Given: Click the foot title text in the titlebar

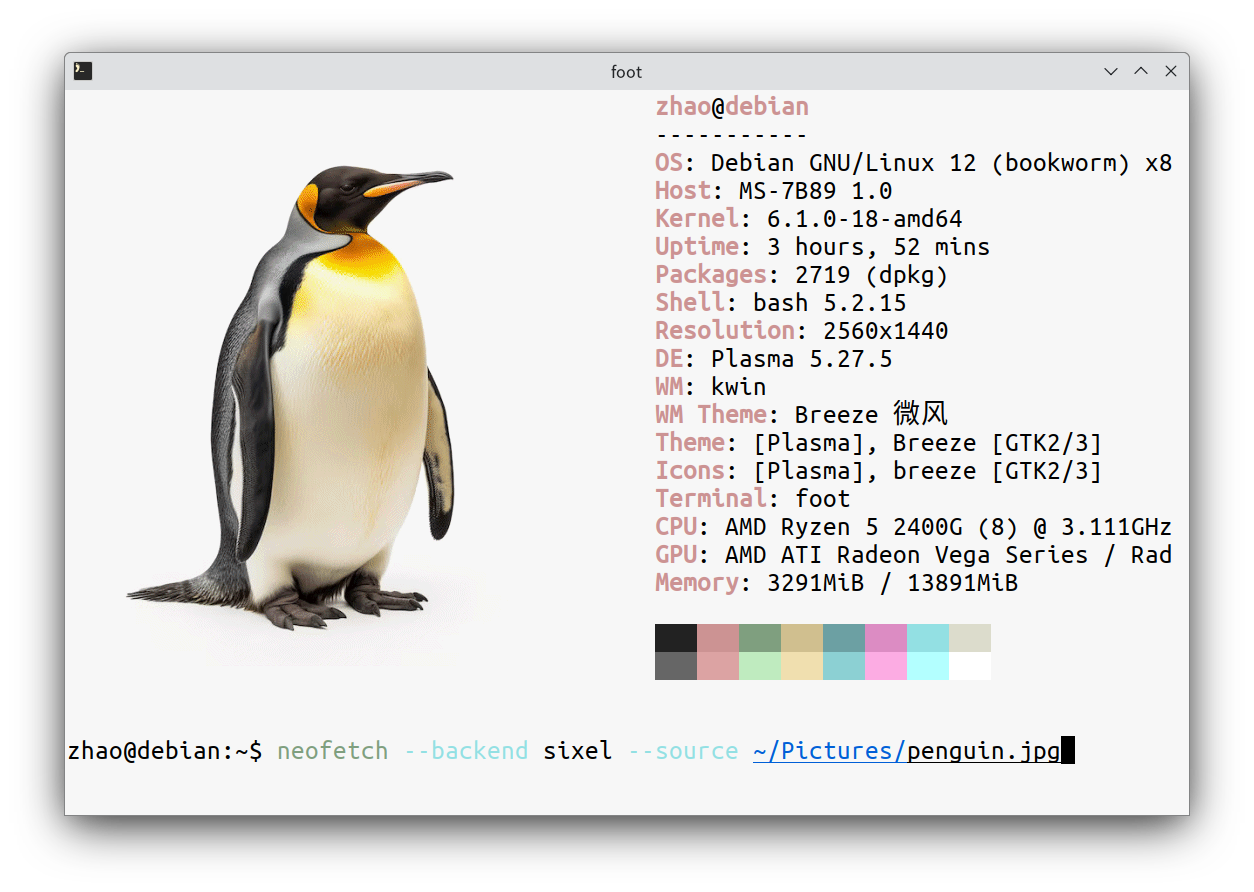Looking at the screenshot, I should pyautogui.click(x=627, y=71).
